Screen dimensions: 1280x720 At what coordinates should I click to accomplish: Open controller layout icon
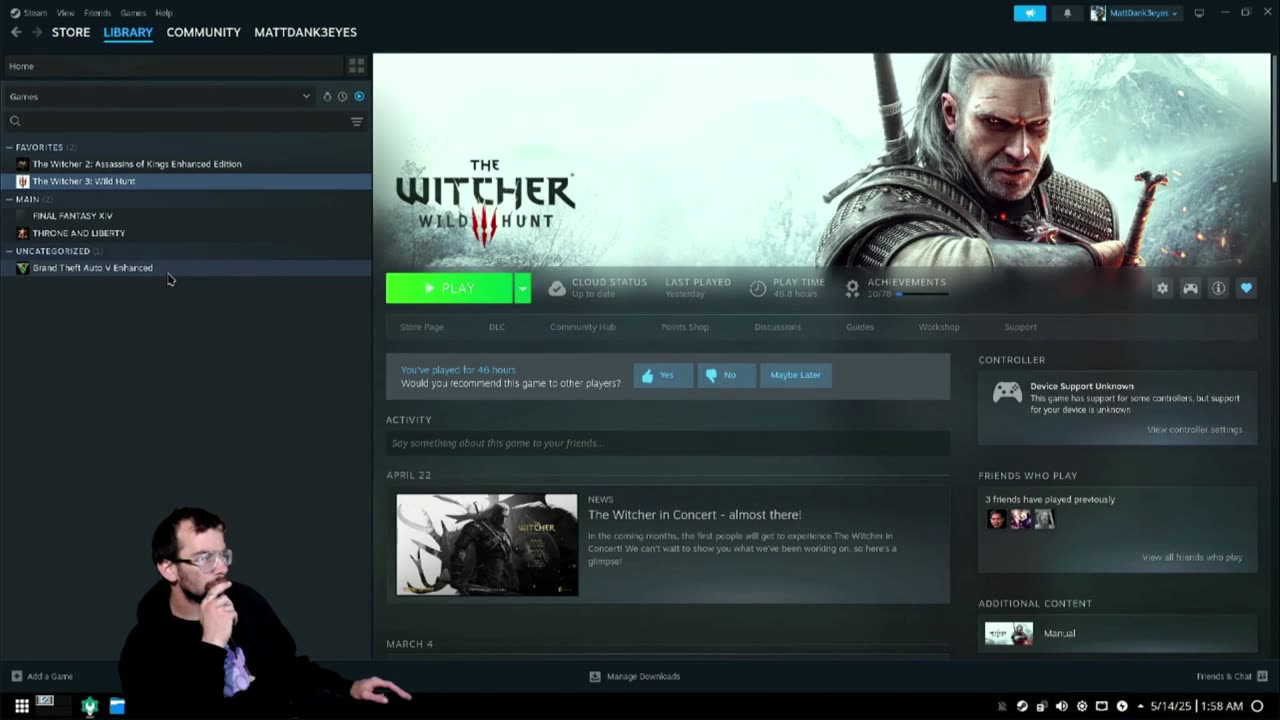click(x=1190, y=288)
